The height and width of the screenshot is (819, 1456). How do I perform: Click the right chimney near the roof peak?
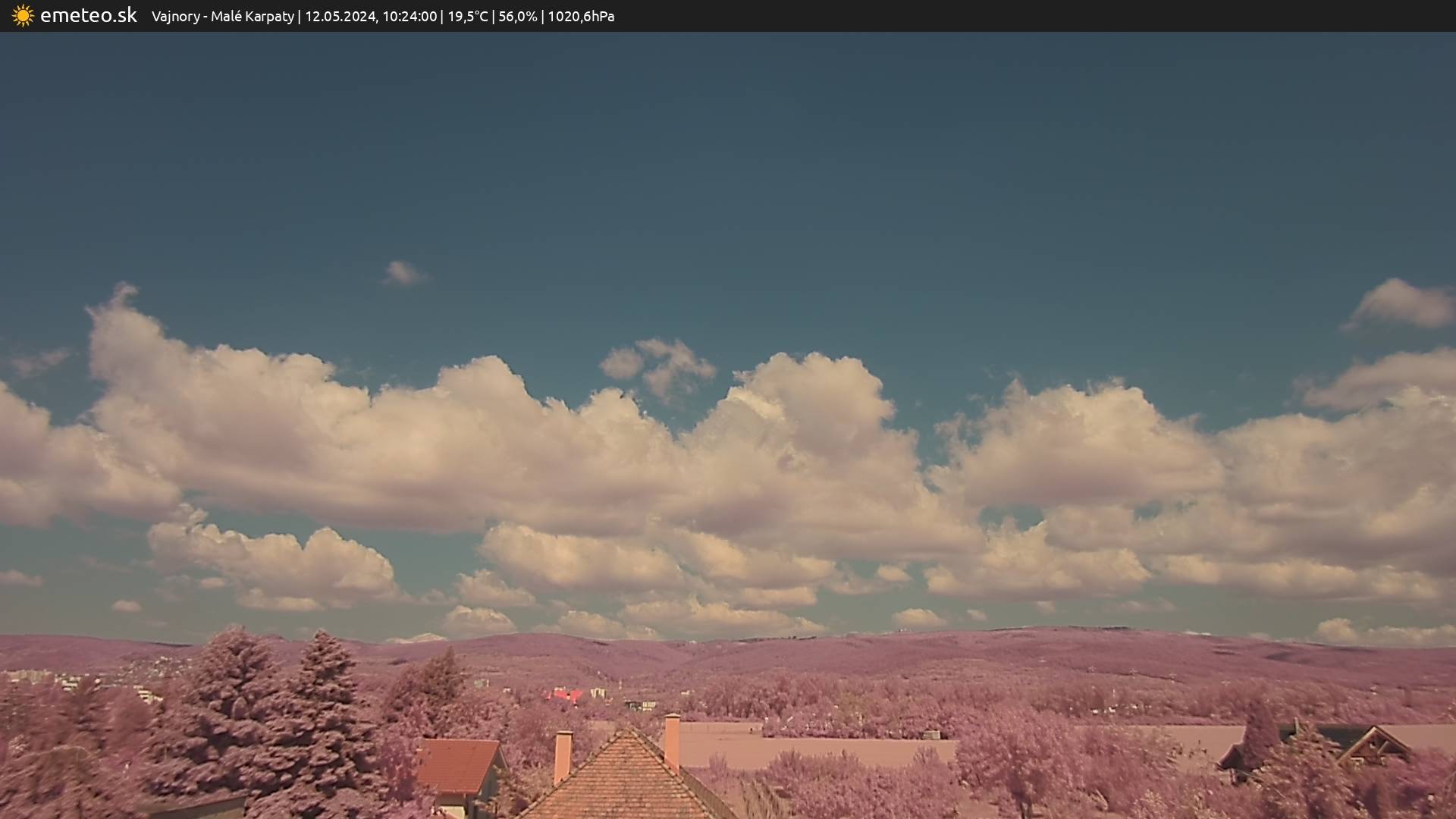pyautogui.click(x=672, y=740)
